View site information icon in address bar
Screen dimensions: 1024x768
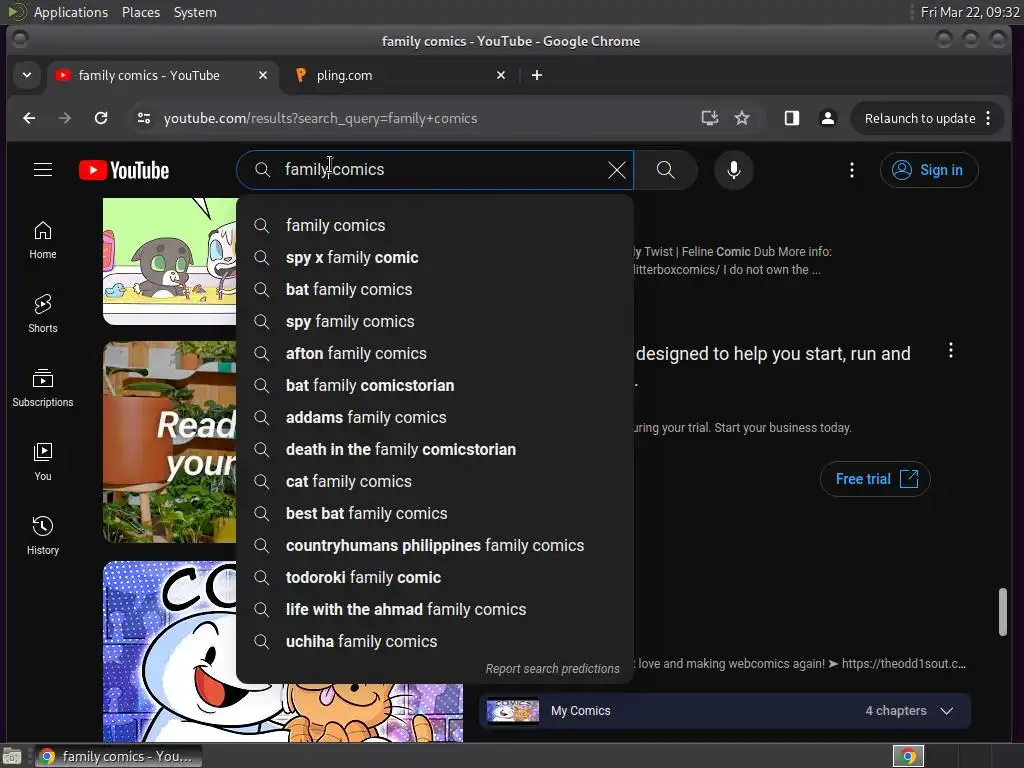144,118
